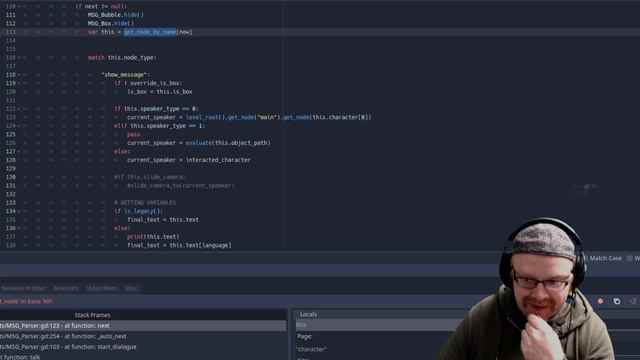The image size is (640, 360).
Task: Fold the "show_message" block at line 118
Action: click(x=19, y=75)
